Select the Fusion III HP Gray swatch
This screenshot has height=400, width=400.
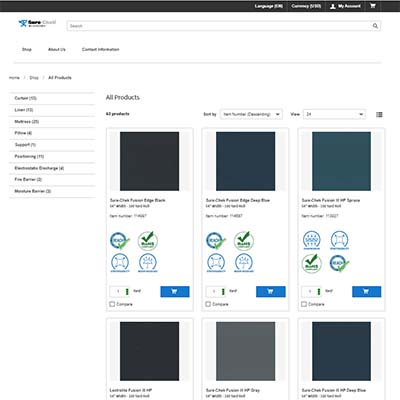point(245,351)
